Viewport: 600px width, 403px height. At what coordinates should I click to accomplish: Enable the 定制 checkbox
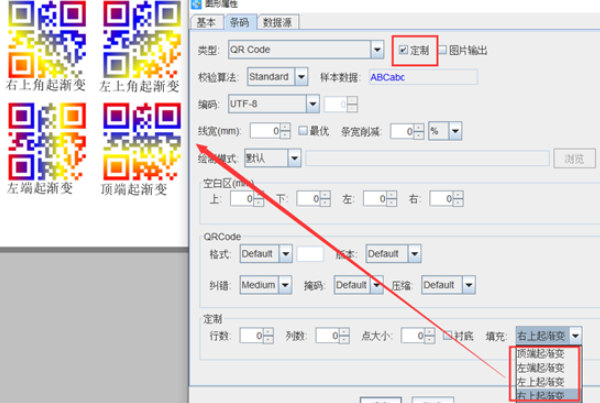pyautogui.click(x=404, y=49)
